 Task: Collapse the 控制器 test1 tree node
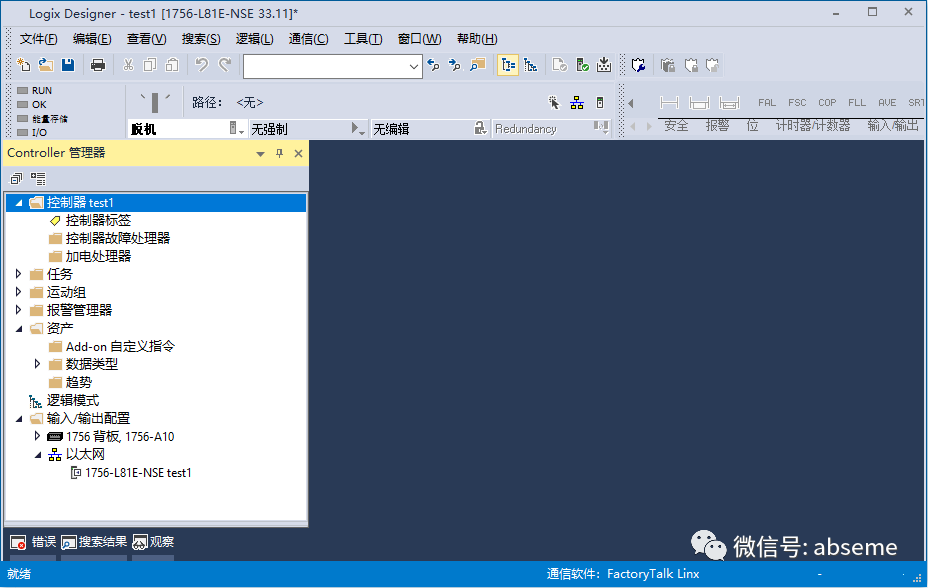coord(19,203)
